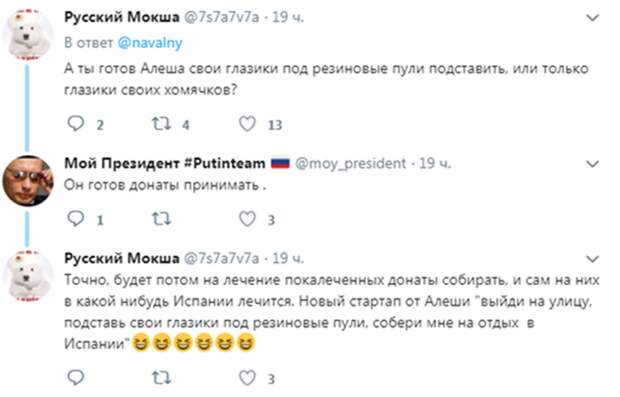The width and height of the screenshot is (620, 397).
Task: Open Мой Президент #Putinteam display name
Action: pos(165,163)
